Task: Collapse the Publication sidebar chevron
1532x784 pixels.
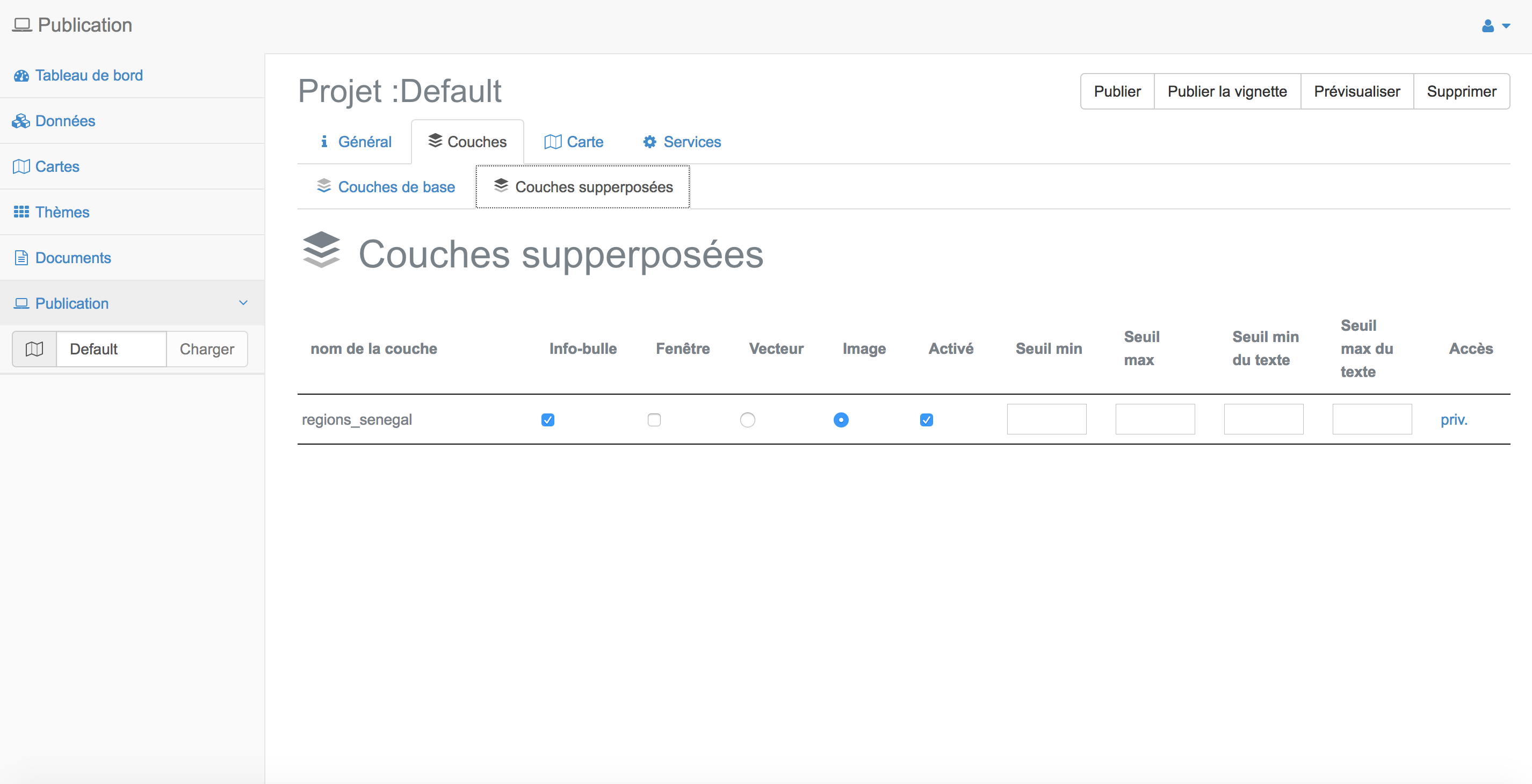Action: tap(243, 303)
